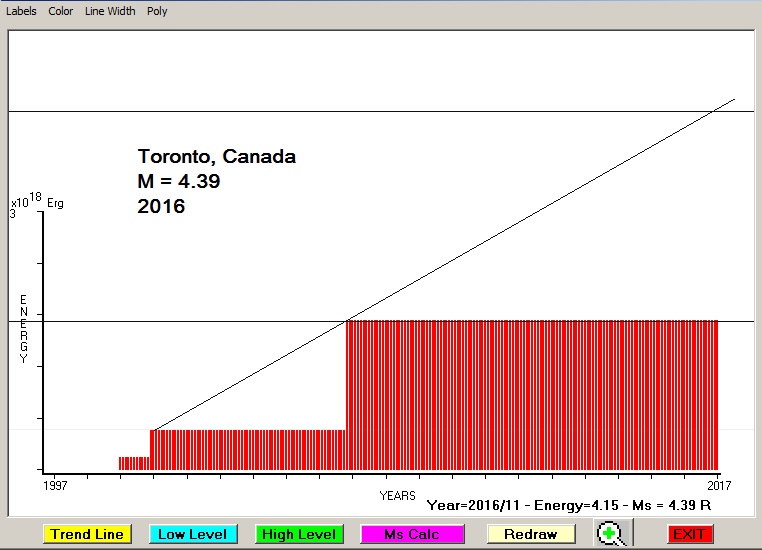762x550 pixels.
Task: Click the 2017 end year on axis
Action: 717,485
